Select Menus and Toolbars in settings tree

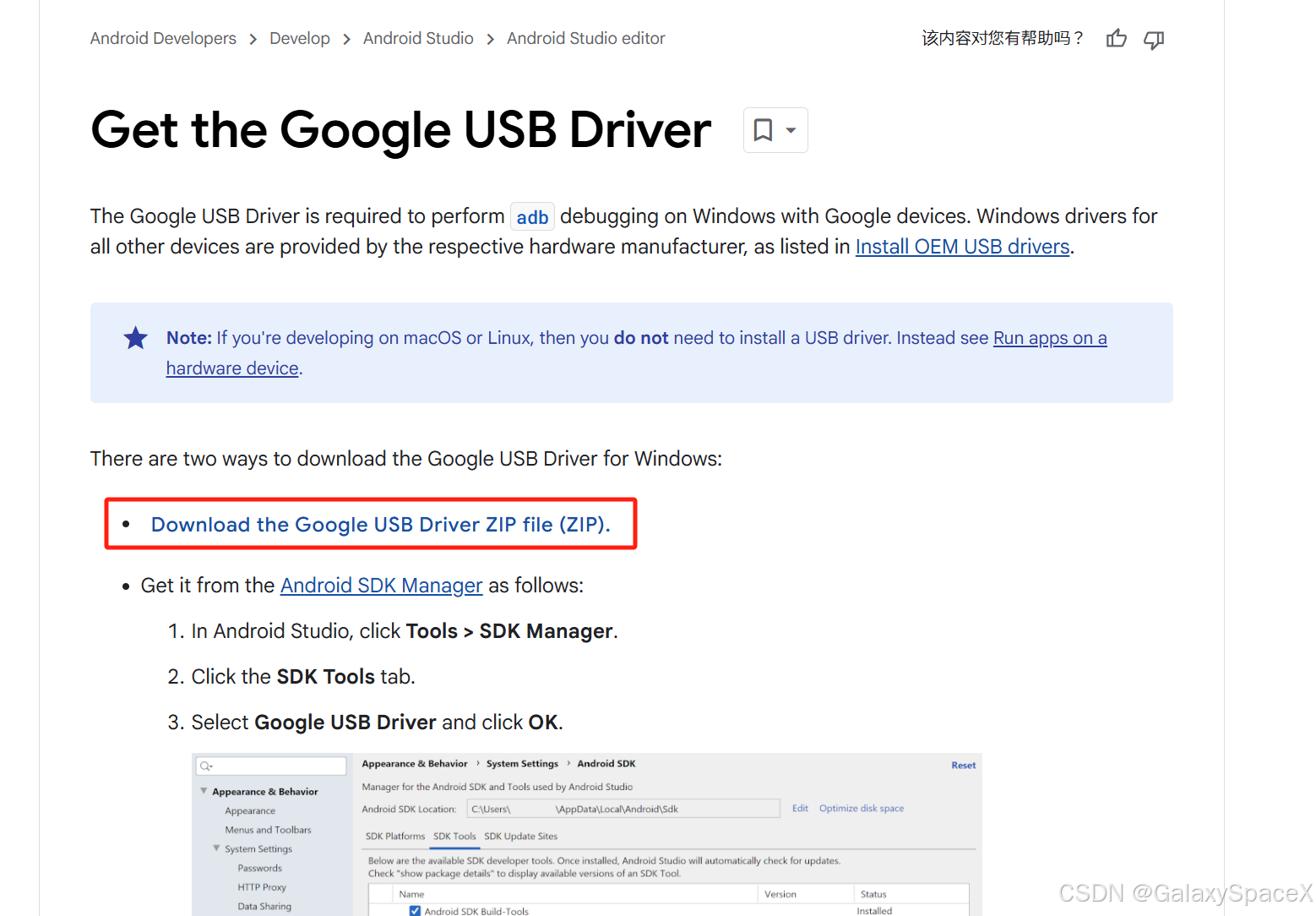268,830
